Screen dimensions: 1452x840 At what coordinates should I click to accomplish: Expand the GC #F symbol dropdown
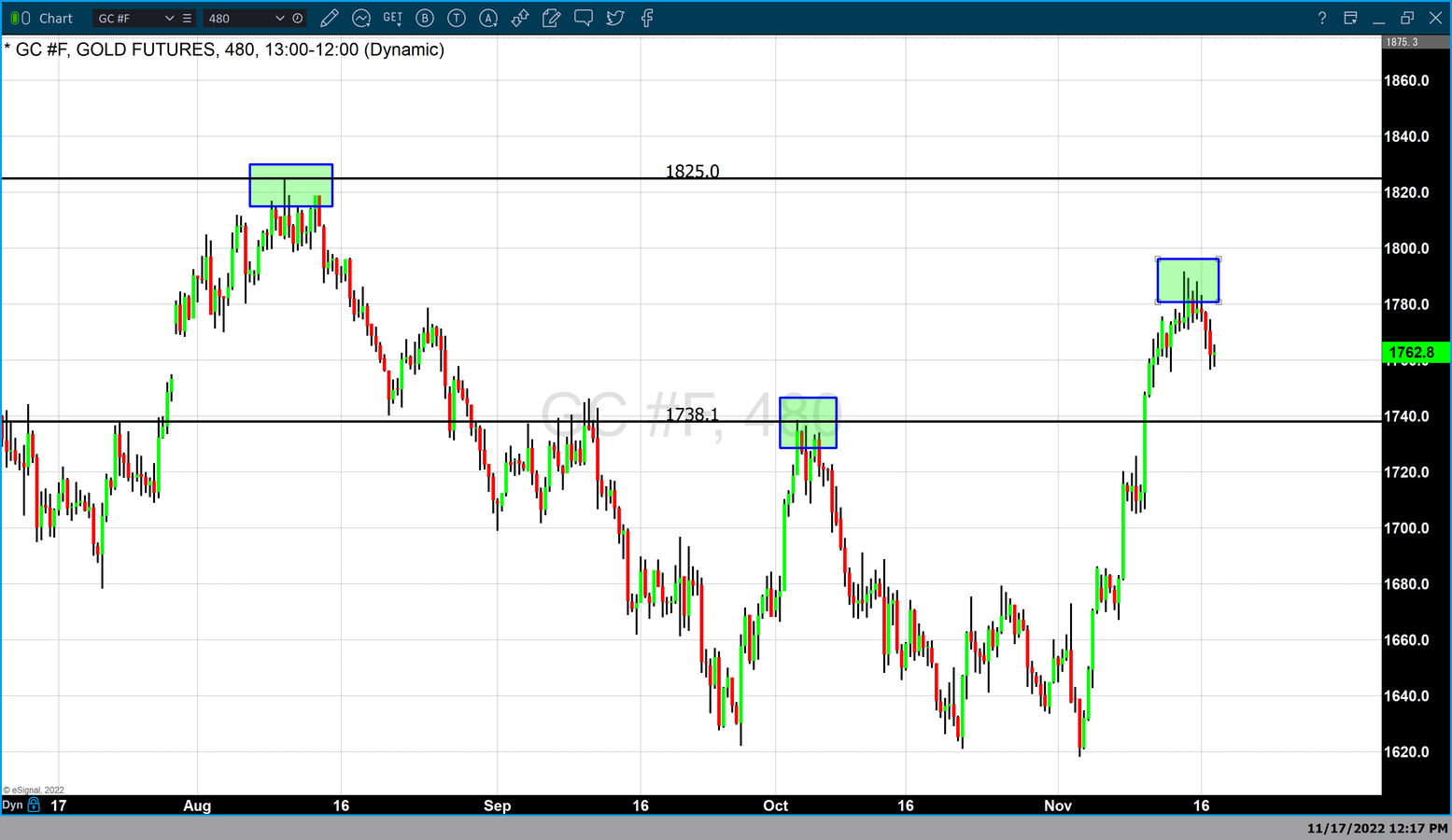(x=169, y=18)
